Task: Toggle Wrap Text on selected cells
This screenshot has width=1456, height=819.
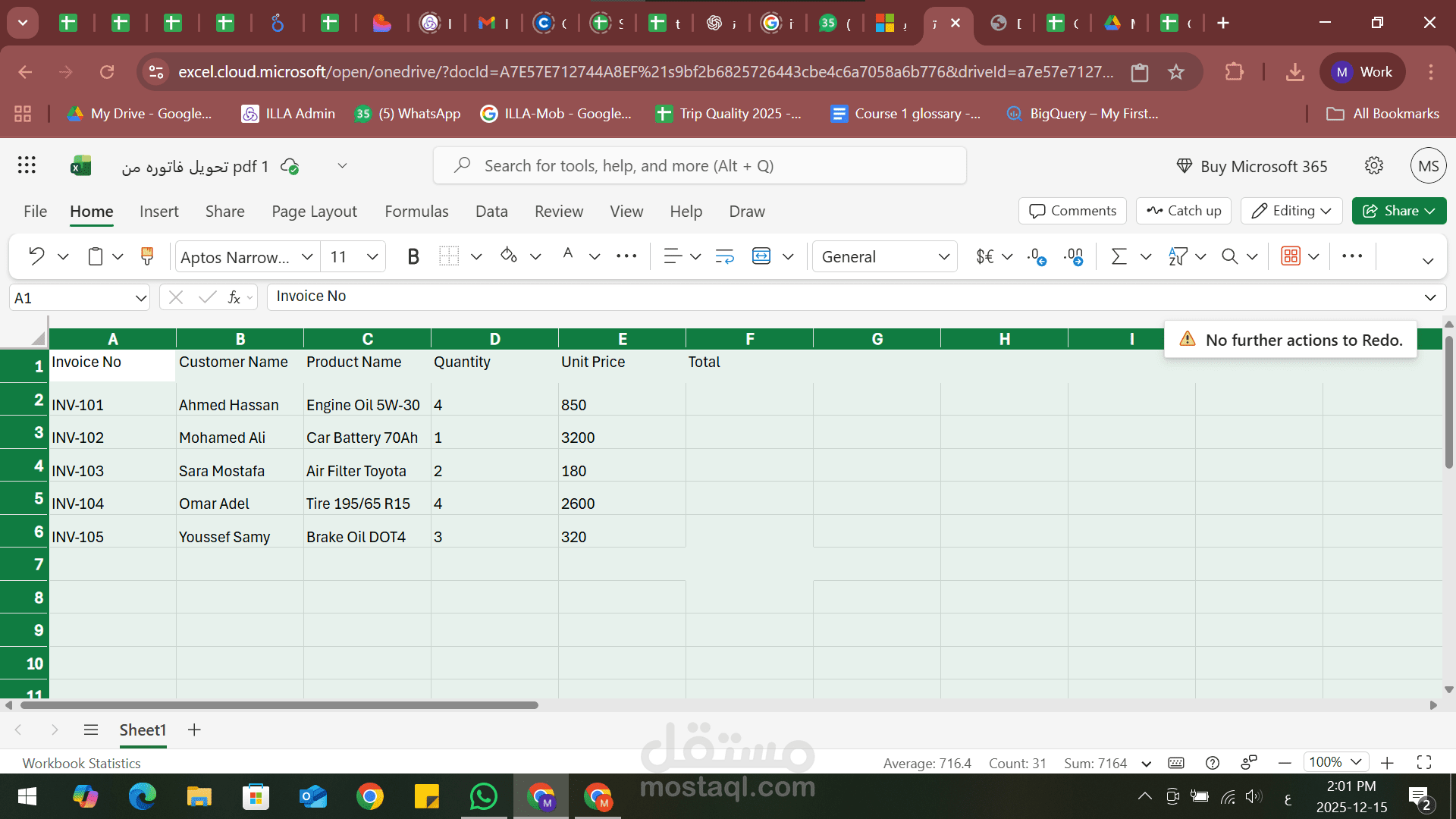Action: click(x=724, y=256)
